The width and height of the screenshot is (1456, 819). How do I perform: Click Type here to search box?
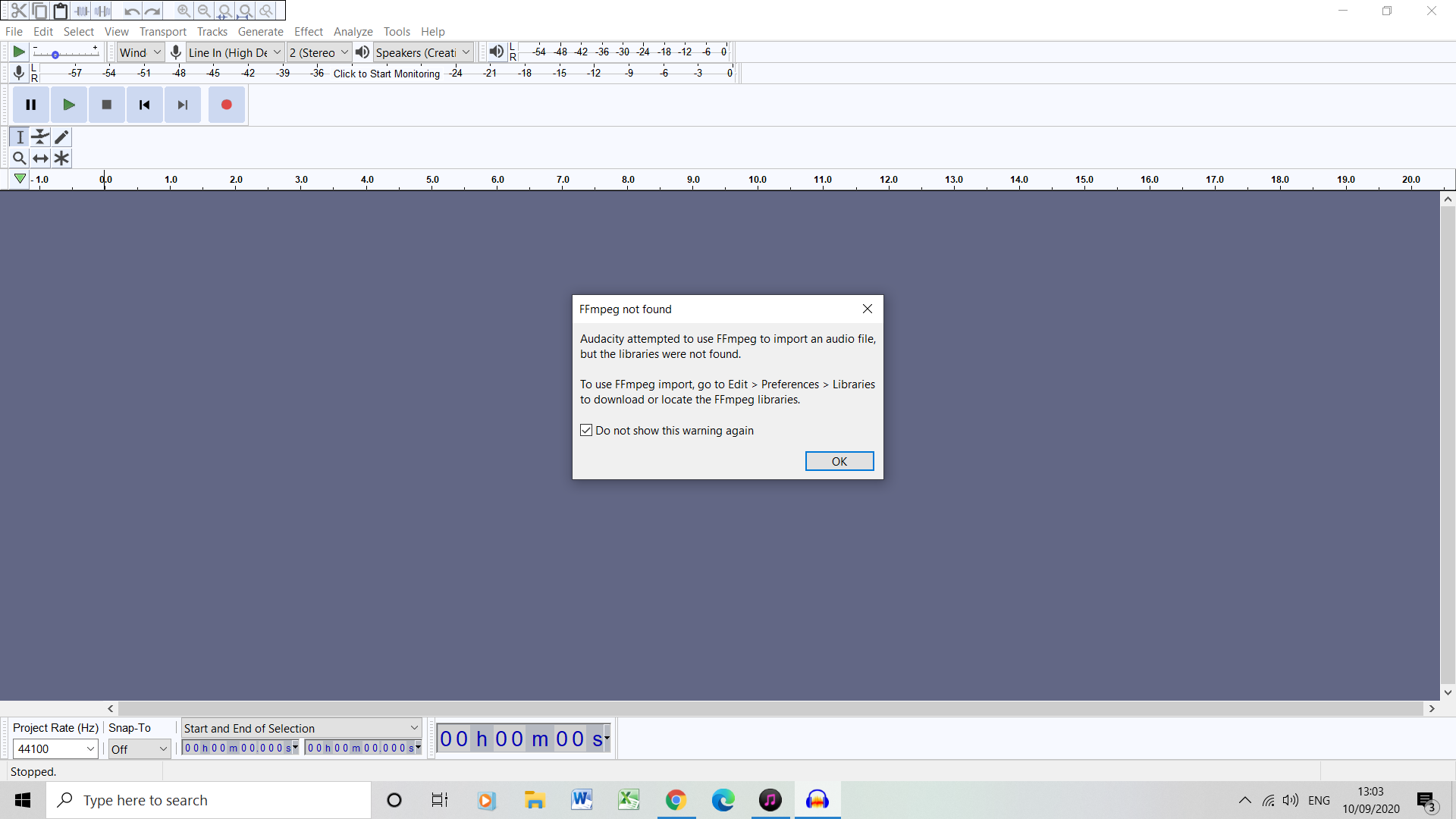[209, 800]
